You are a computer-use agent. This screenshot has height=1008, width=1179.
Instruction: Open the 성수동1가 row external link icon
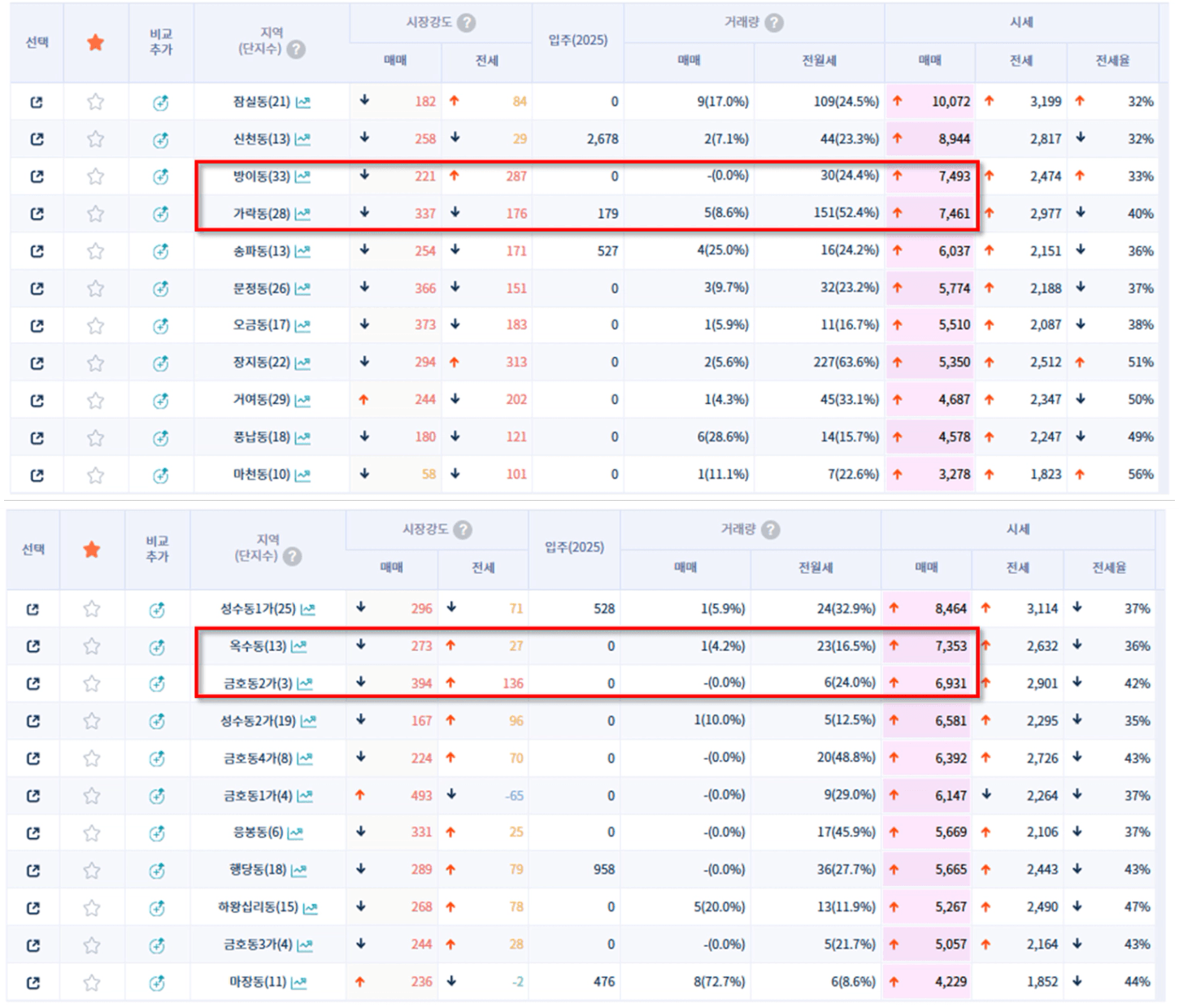coord(33,609)
